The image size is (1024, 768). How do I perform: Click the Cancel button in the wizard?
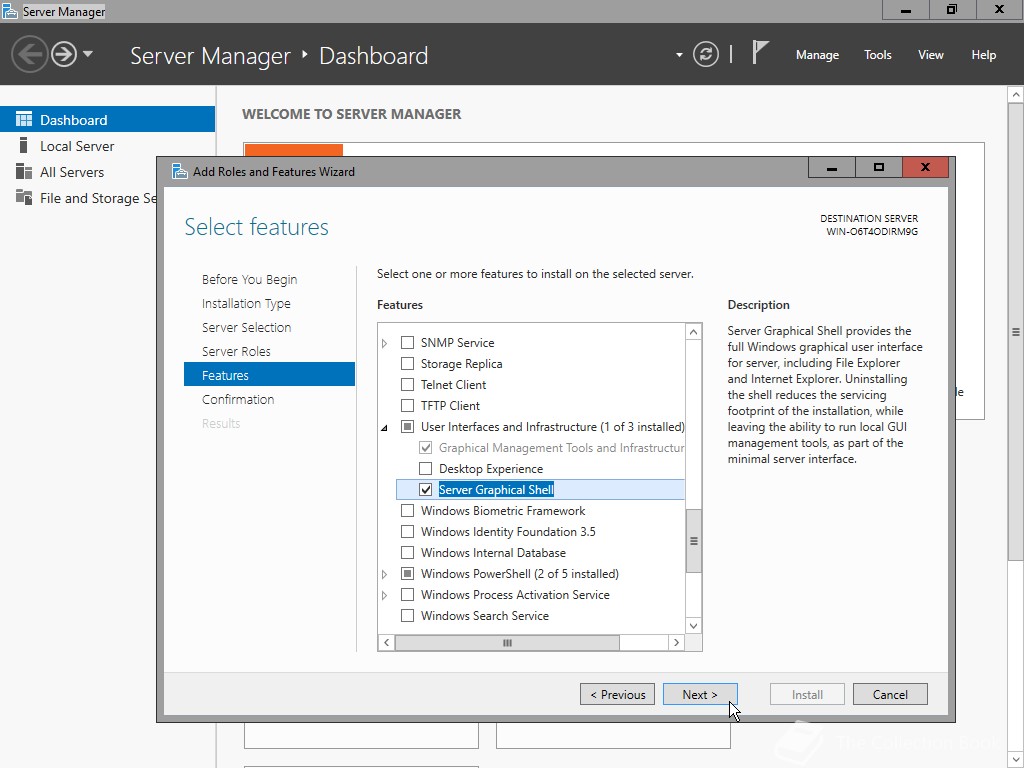point(890,694)
